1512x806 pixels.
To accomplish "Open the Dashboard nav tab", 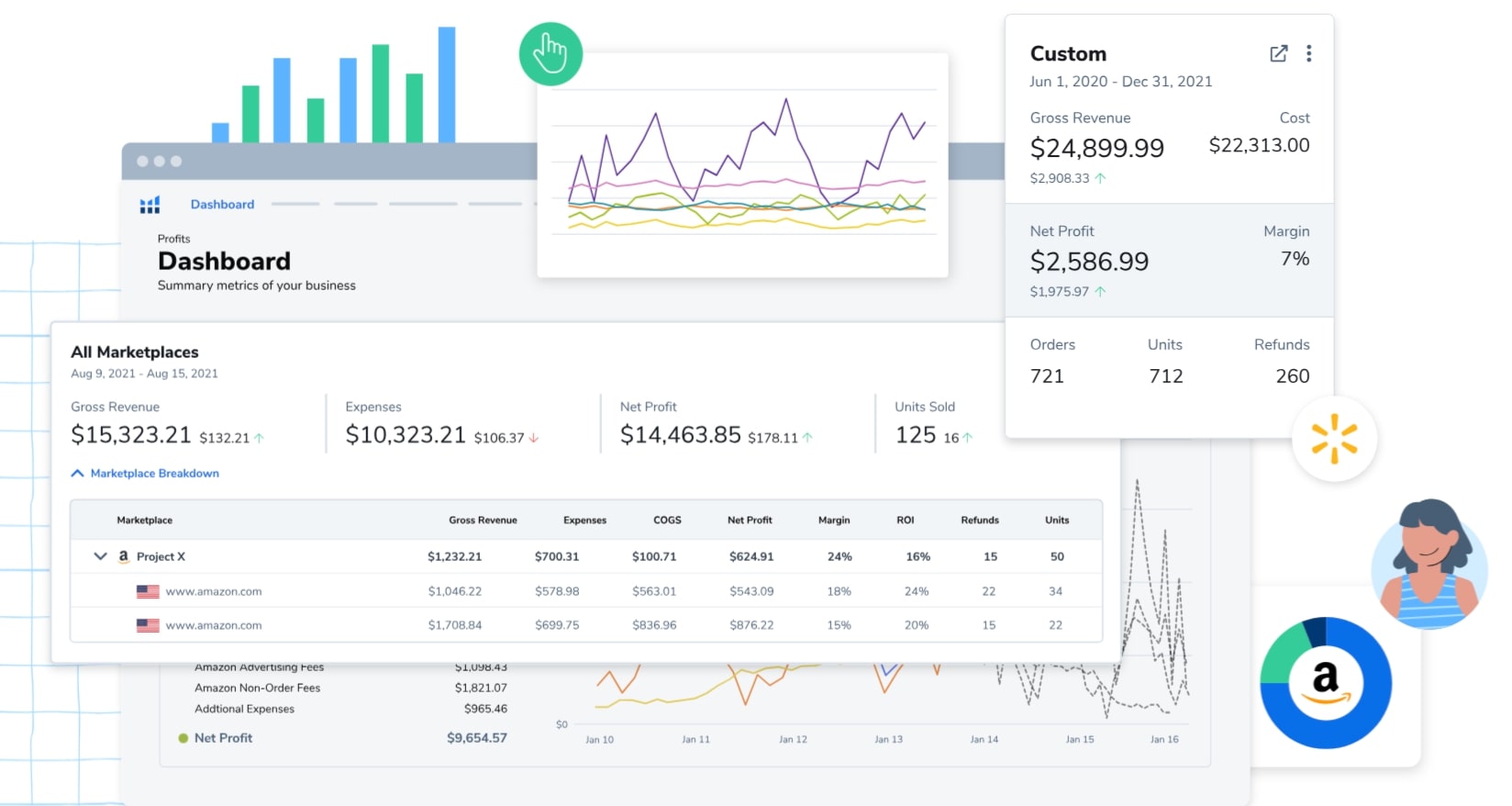I will 222,205.
